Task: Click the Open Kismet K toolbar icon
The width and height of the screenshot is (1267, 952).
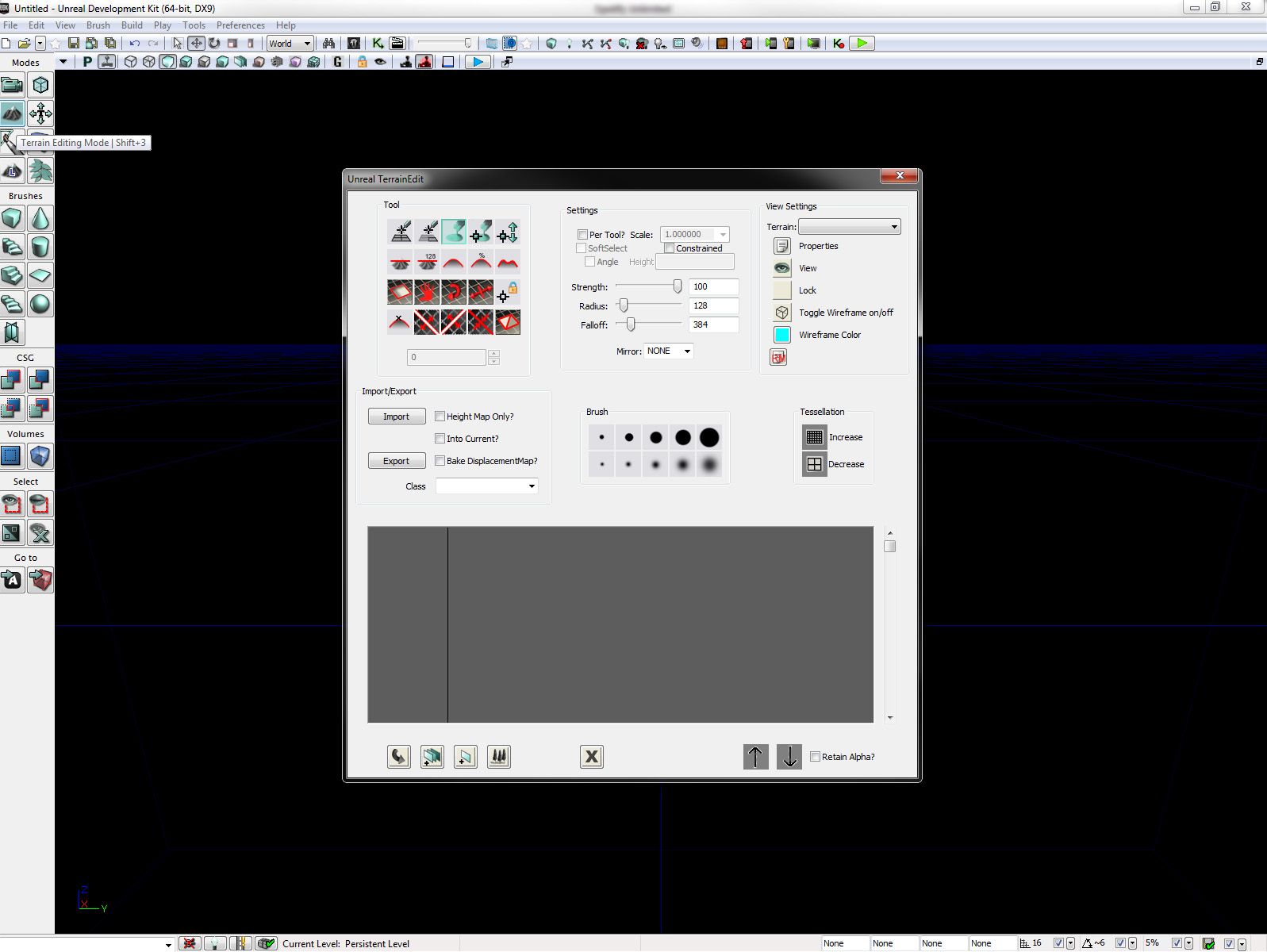Action: [378, 44]
